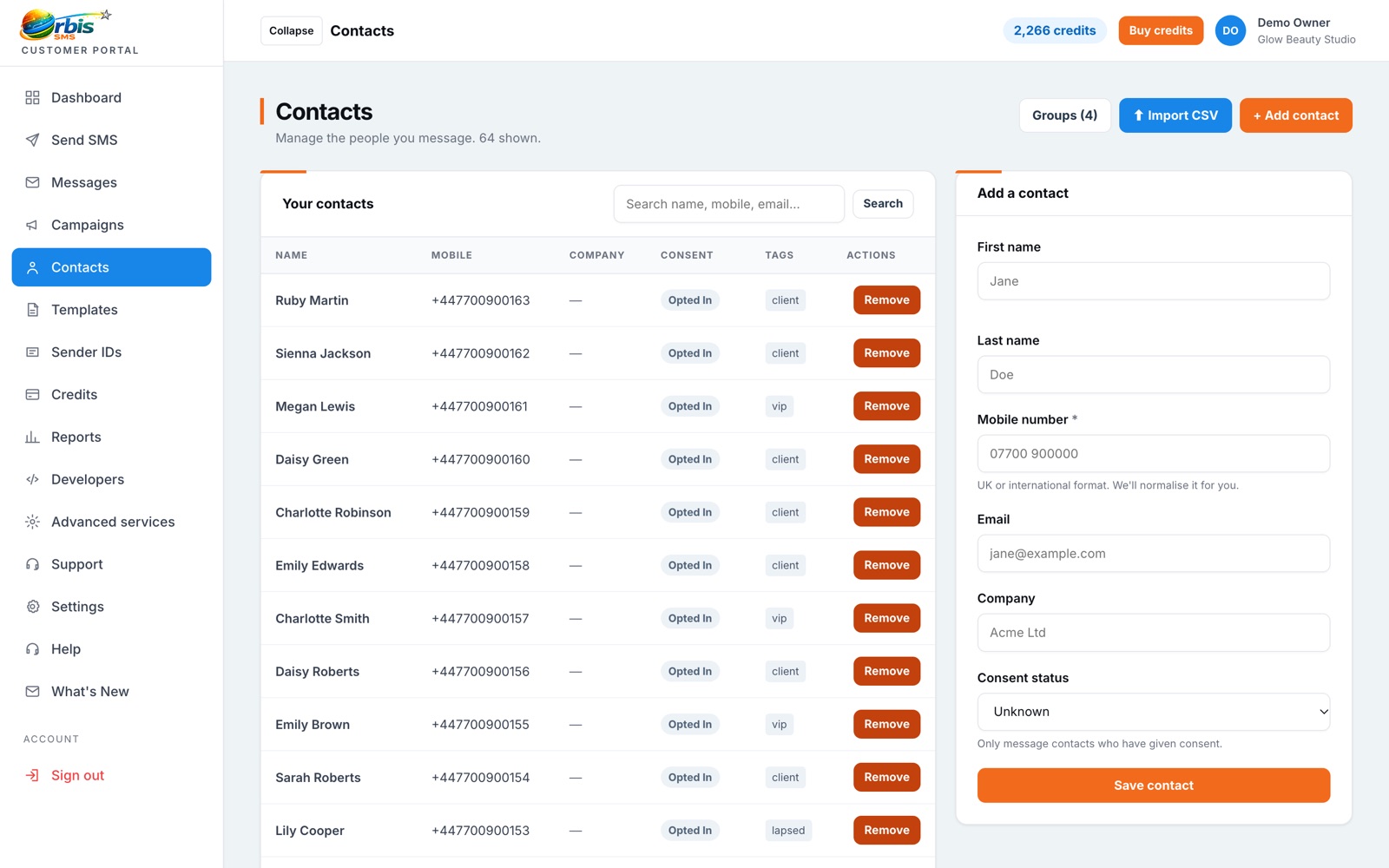
Task: Click the Collapse sidebar button
Action: 292,30
